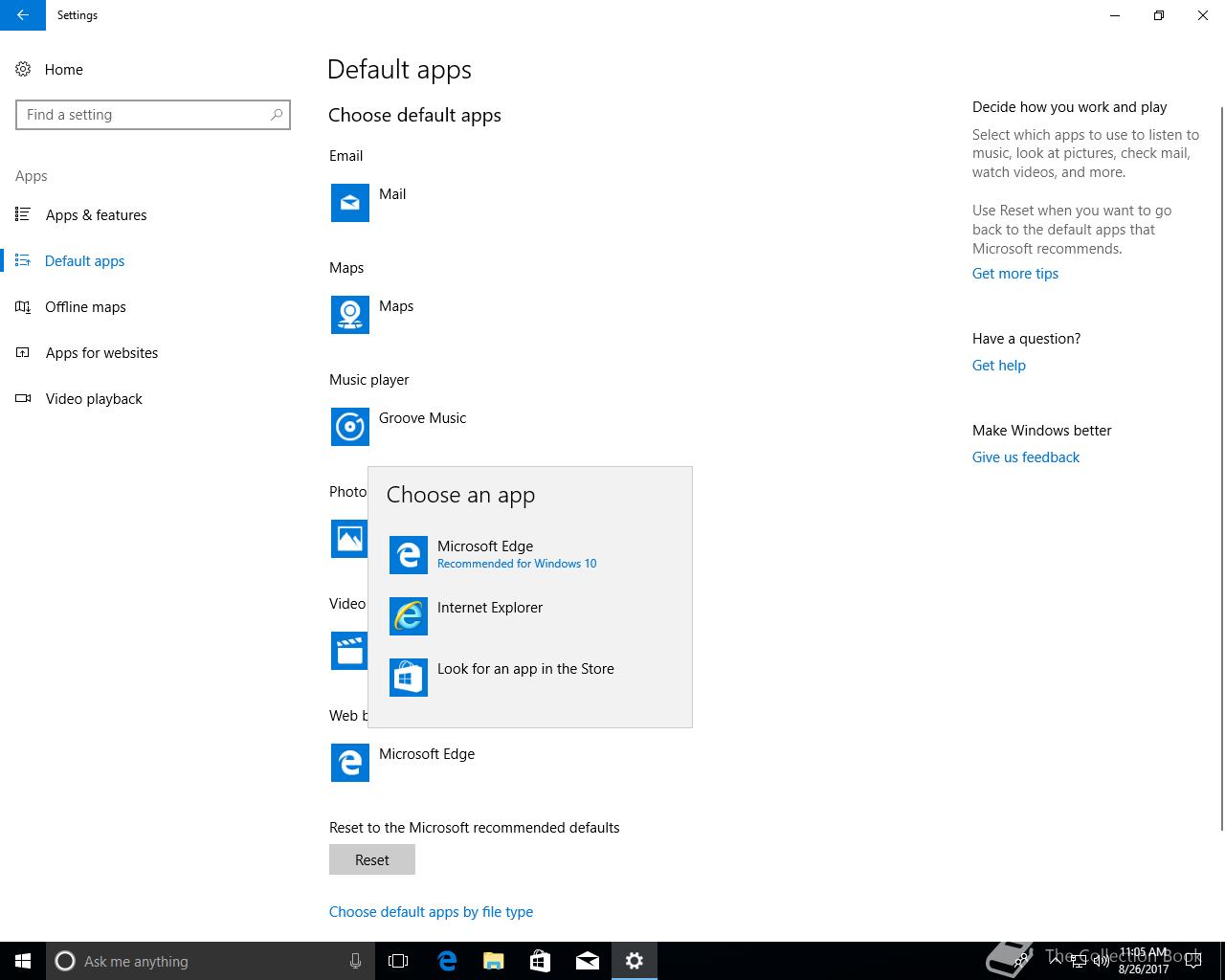Open the Get help link

[999, 366]
